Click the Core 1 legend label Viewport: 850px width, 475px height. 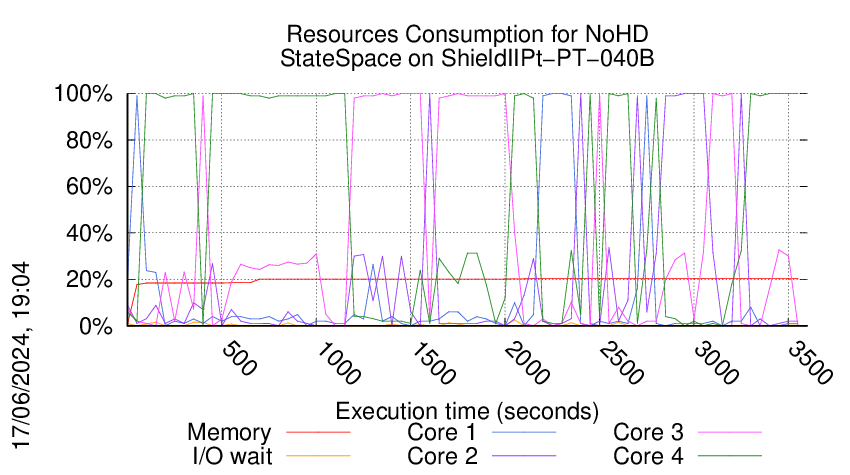tap(441, 432)
